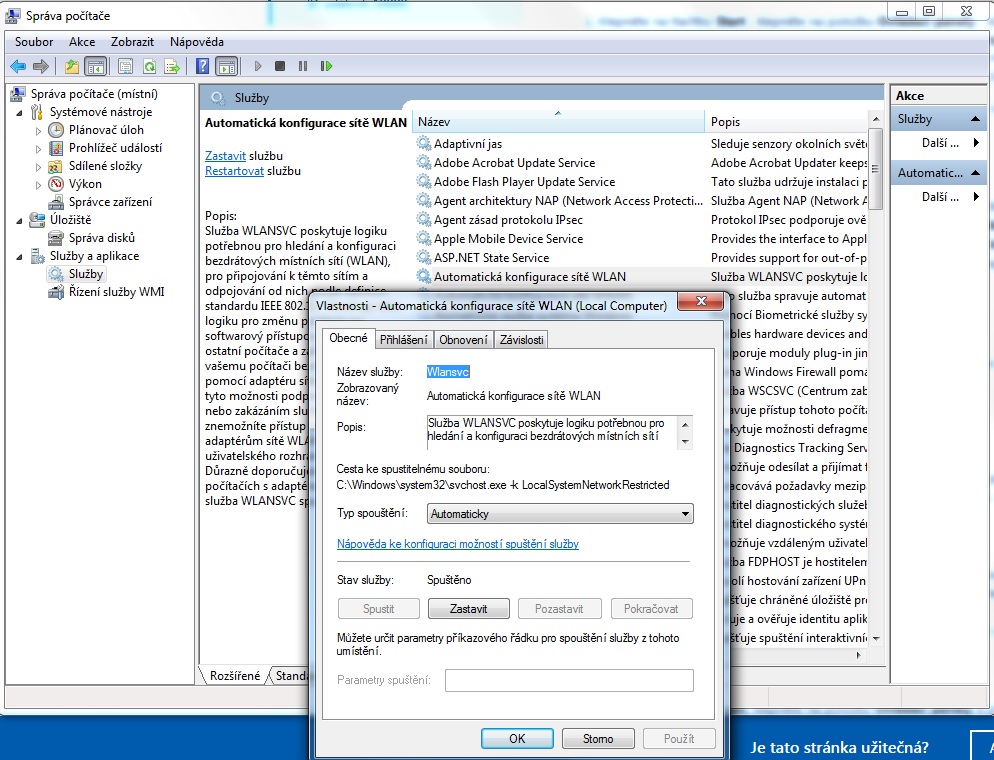This screenshot has height=760, width=994.
Task: Expand the Výkon tree node
Action: coord(39,185)
